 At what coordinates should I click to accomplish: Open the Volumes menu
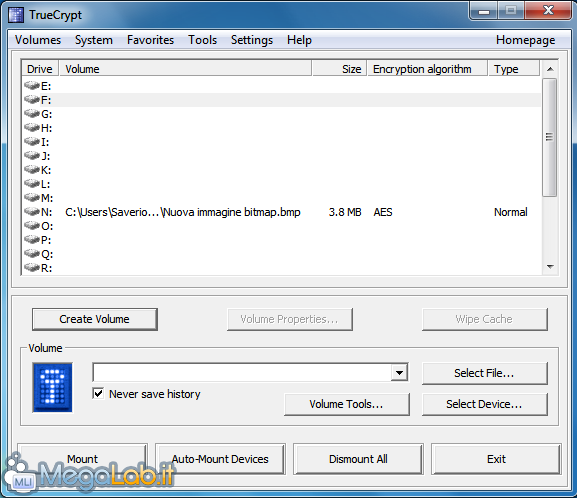[x=38, y=40]
